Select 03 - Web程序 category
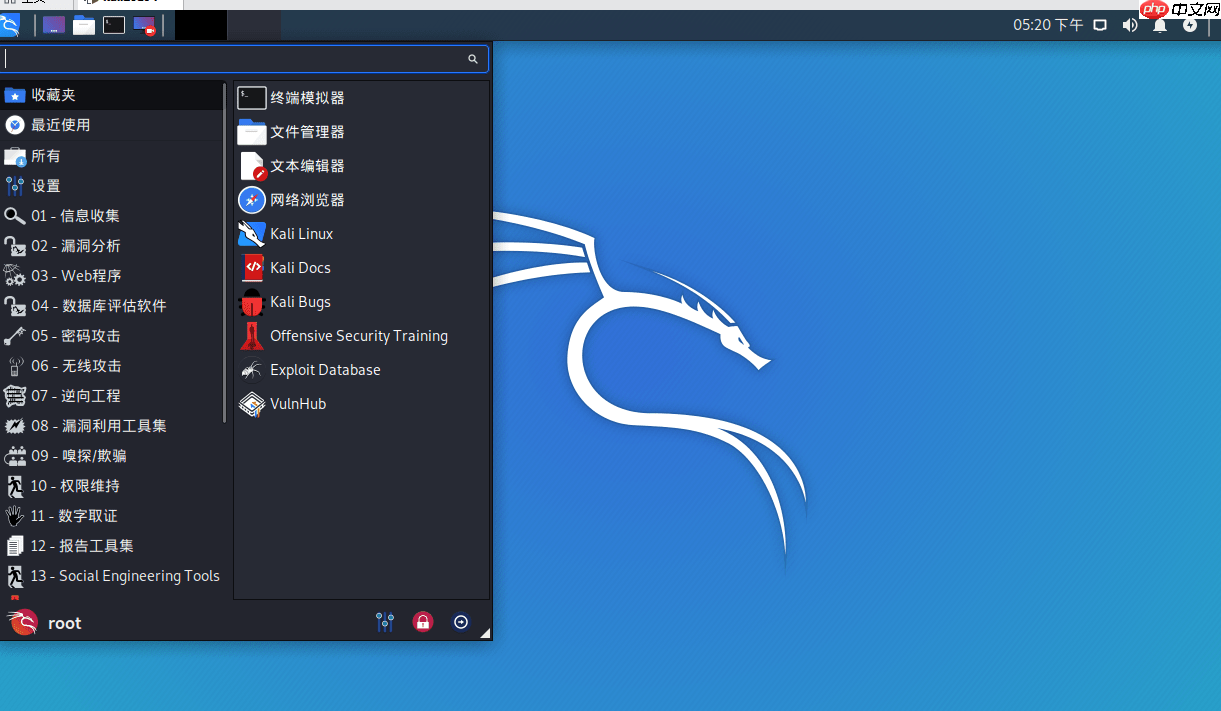 tap(112, 276)
